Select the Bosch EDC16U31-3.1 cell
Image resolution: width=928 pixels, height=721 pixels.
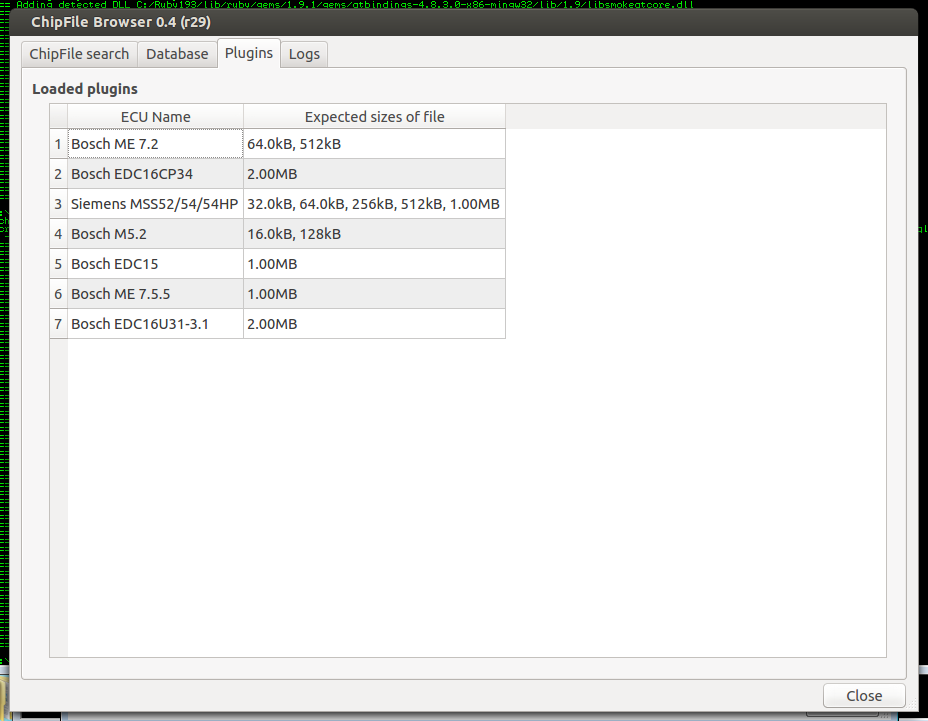[156, 324]
